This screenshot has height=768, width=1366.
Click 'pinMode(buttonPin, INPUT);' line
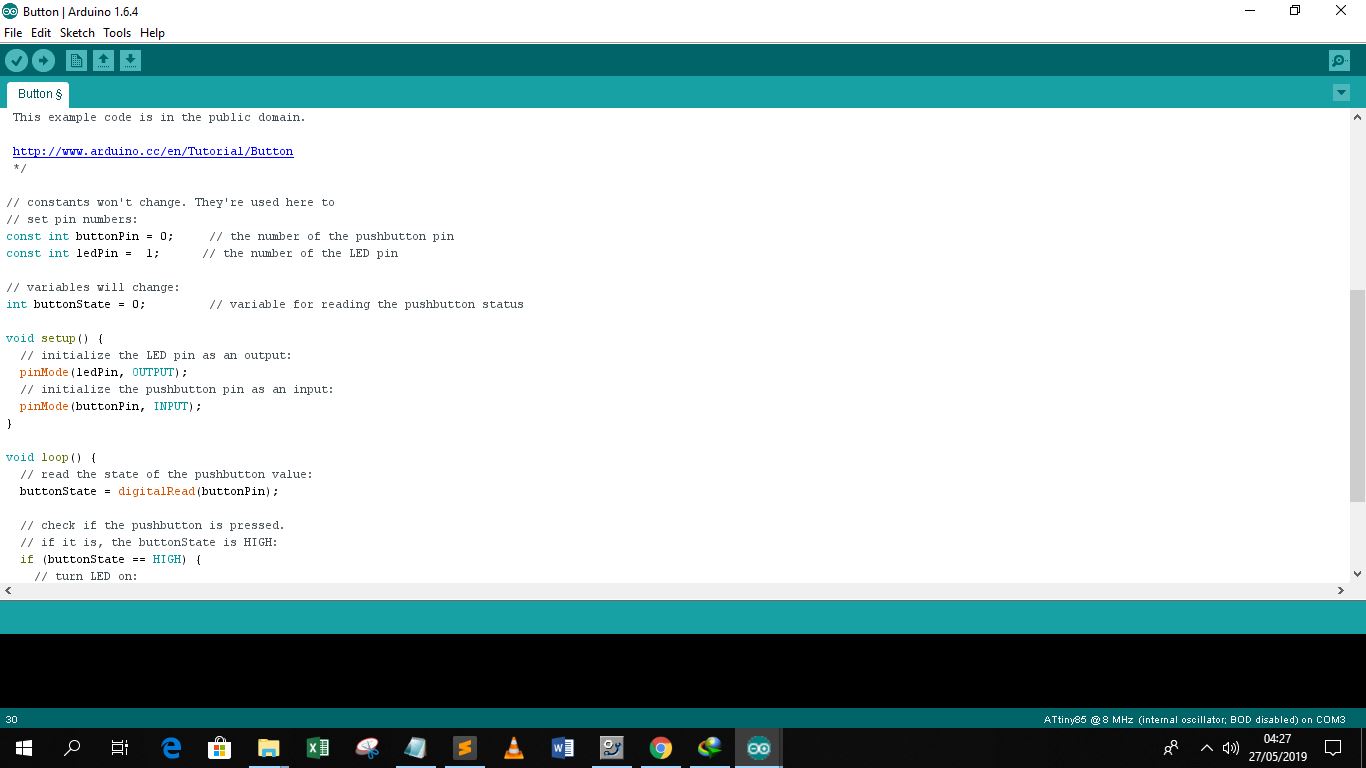(110, 407)
